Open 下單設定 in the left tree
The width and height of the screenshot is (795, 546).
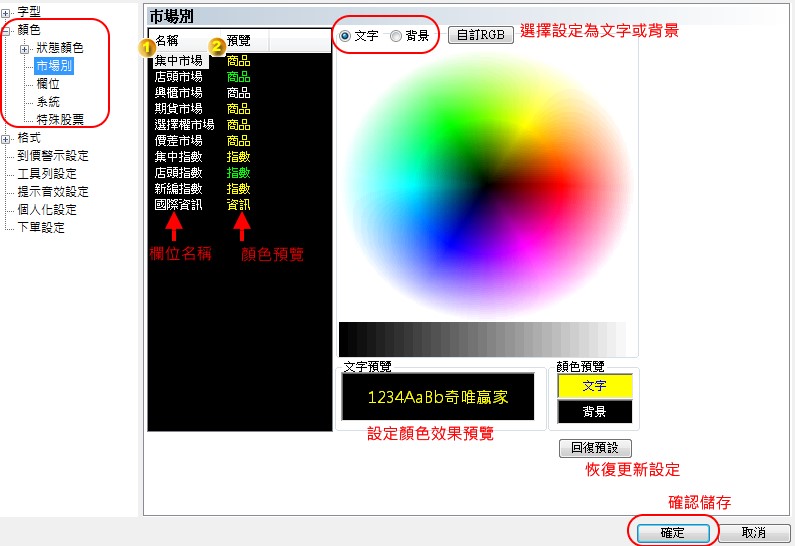click(x=41, y=228)
